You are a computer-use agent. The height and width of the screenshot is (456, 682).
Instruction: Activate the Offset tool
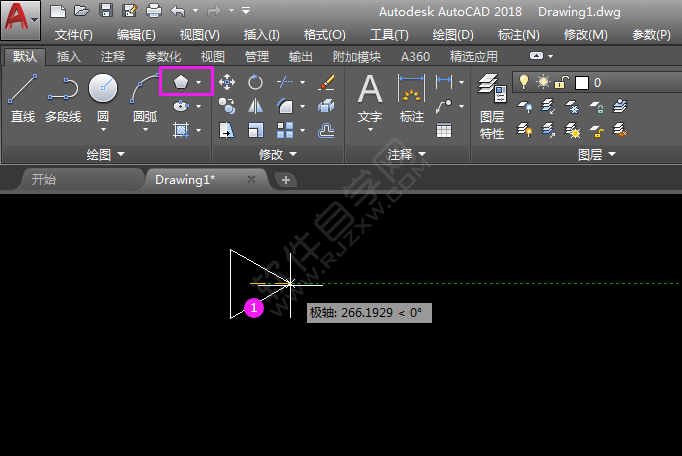click(326, 130)
